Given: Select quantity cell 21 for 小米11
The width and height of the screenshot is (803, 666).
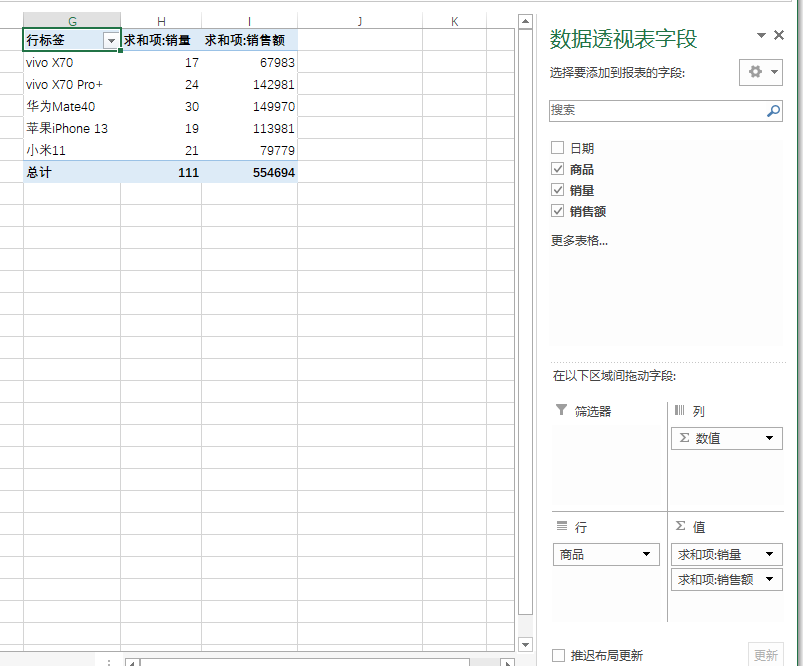Looking at the screenshot, I should [161, 150].
